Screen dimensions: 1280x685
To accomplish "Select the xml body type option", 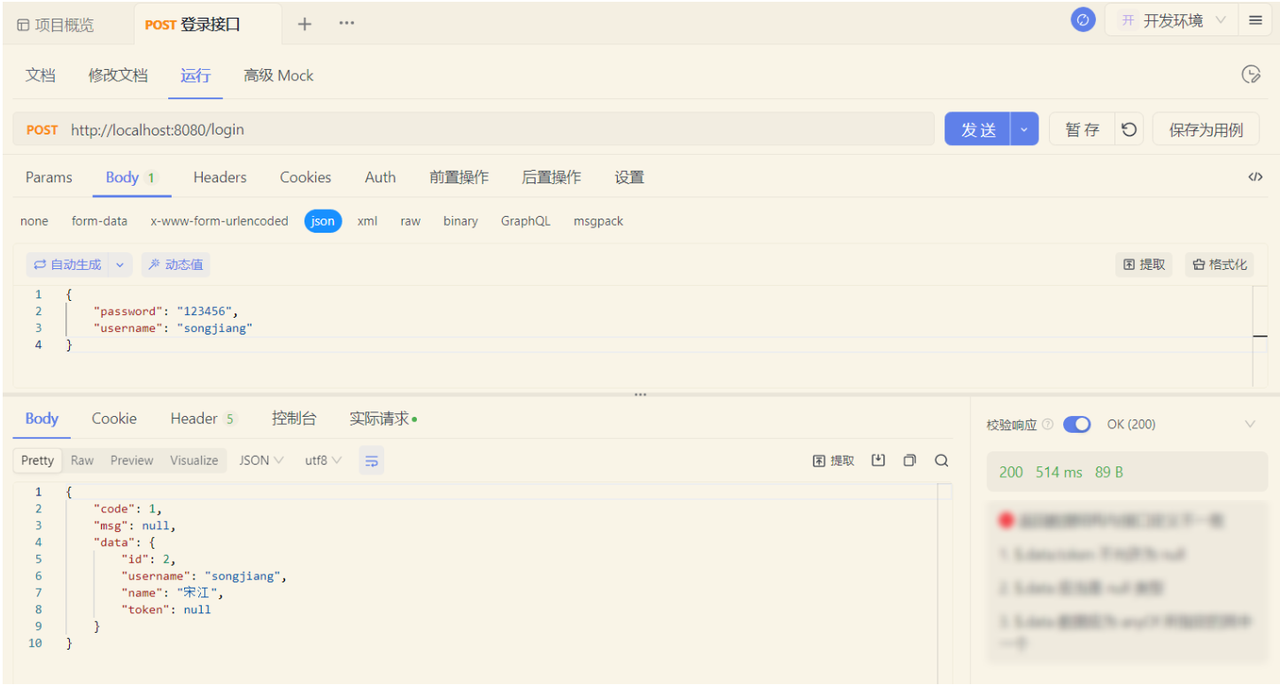I will coord(367,221).
